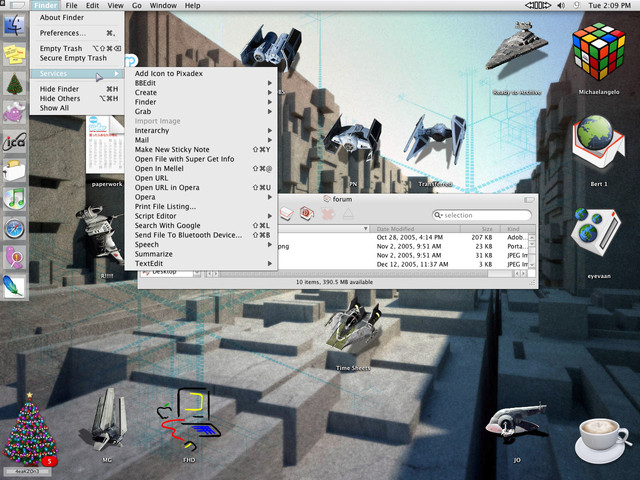
Task: Select the FHD drawn computer icon
Action: point(188,418)
